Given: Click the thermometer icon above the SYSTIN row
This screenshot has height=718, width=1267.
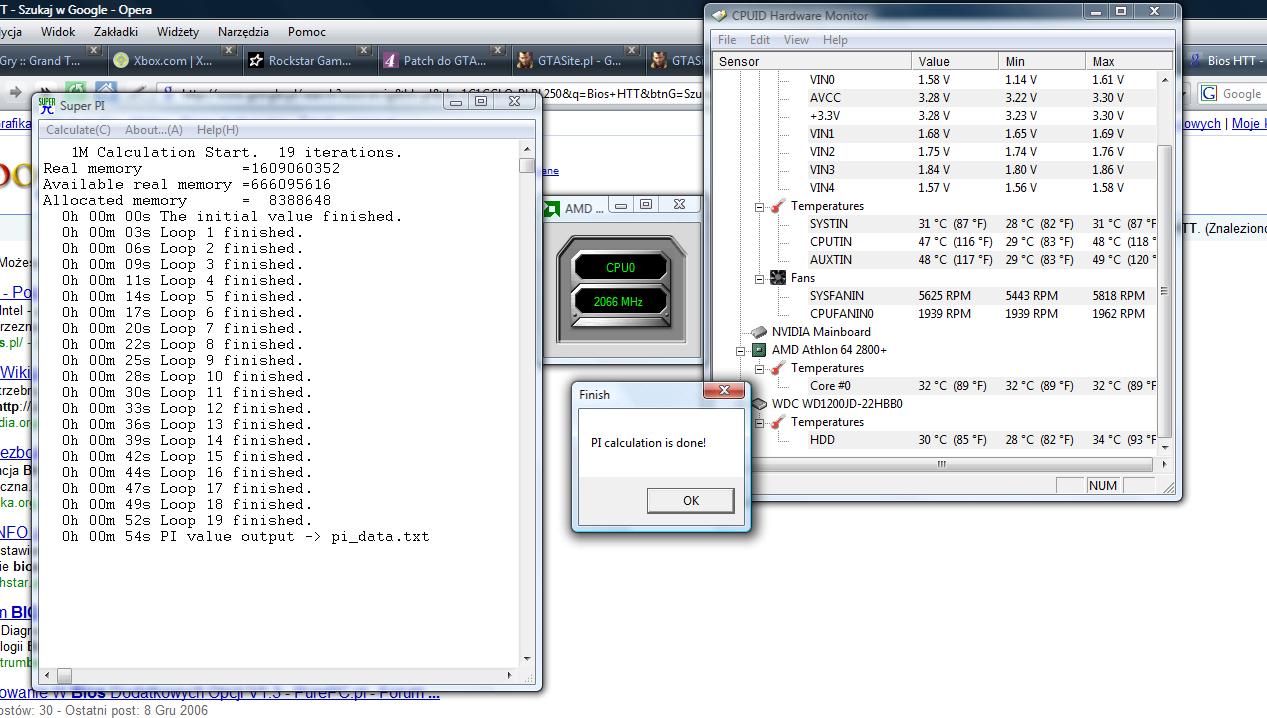Looking at the screenshot, I should [x=778, y=206].
